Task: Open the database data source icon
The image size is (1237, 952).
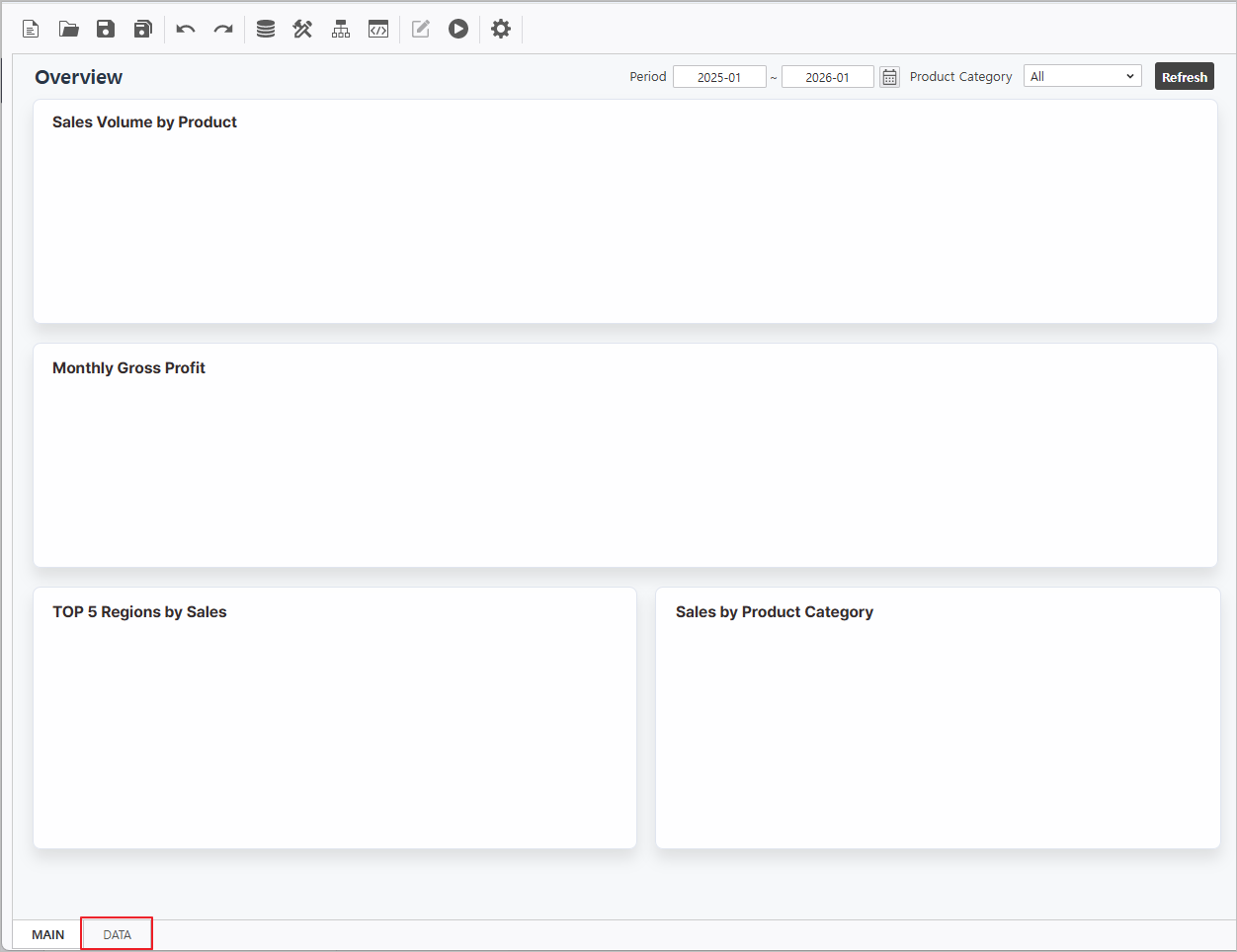Action: pyautogui.click(x=266, y=29)
